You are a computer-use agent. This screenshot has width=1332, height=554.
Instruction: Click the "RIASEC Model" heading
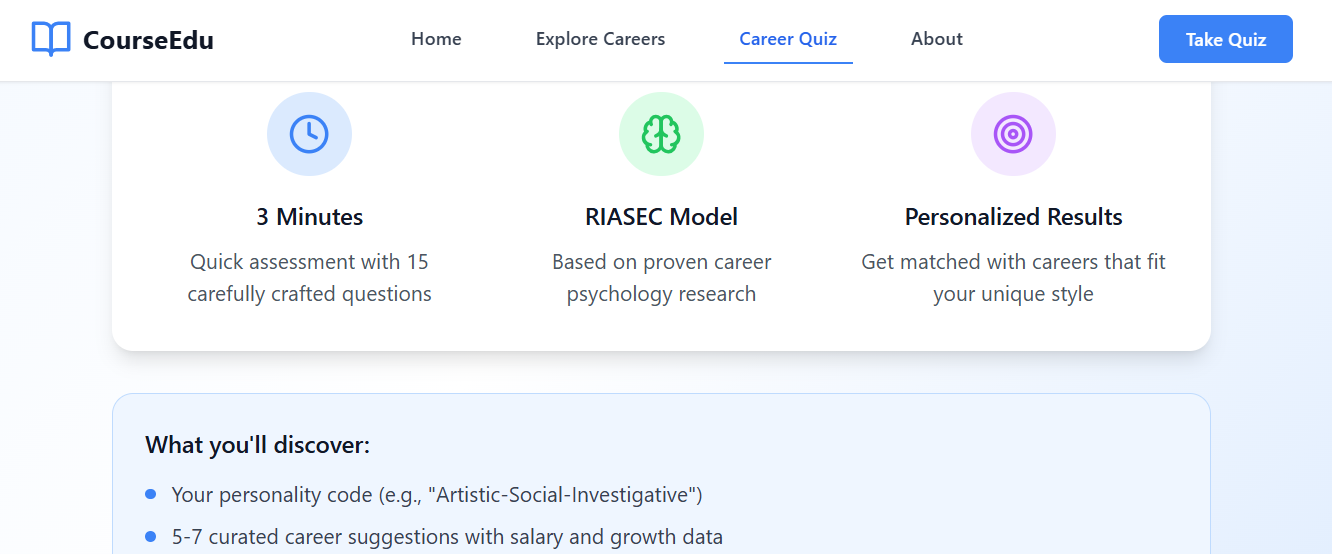pyautogui.click(x=661, y=217)
